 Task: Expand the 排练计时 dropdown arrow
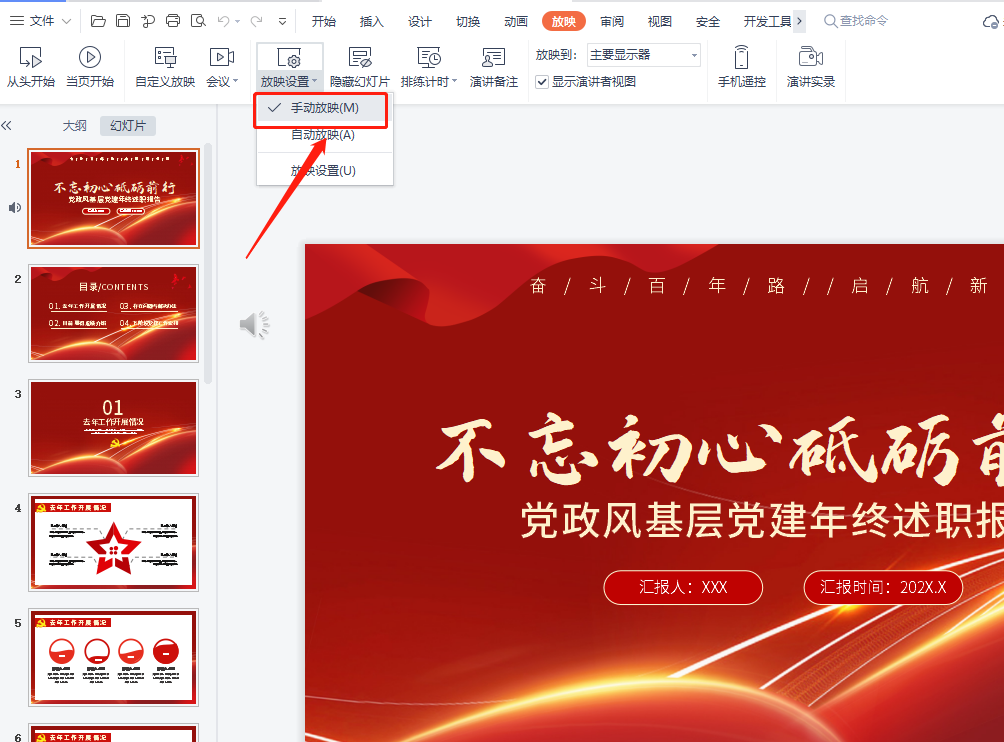(x=455, y=81)
